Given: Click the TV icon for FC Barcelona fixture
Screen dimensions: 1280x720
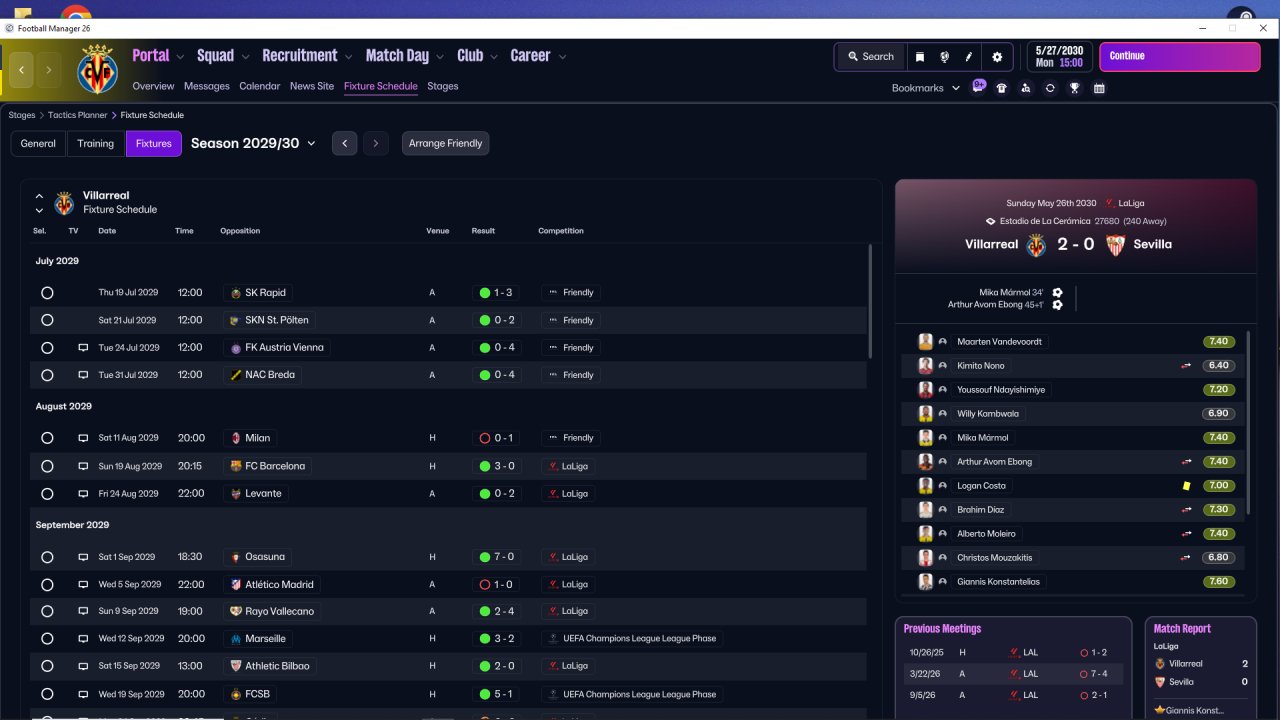Looking at the screenshot, I should pyautogui.click(x=83, y=466).
